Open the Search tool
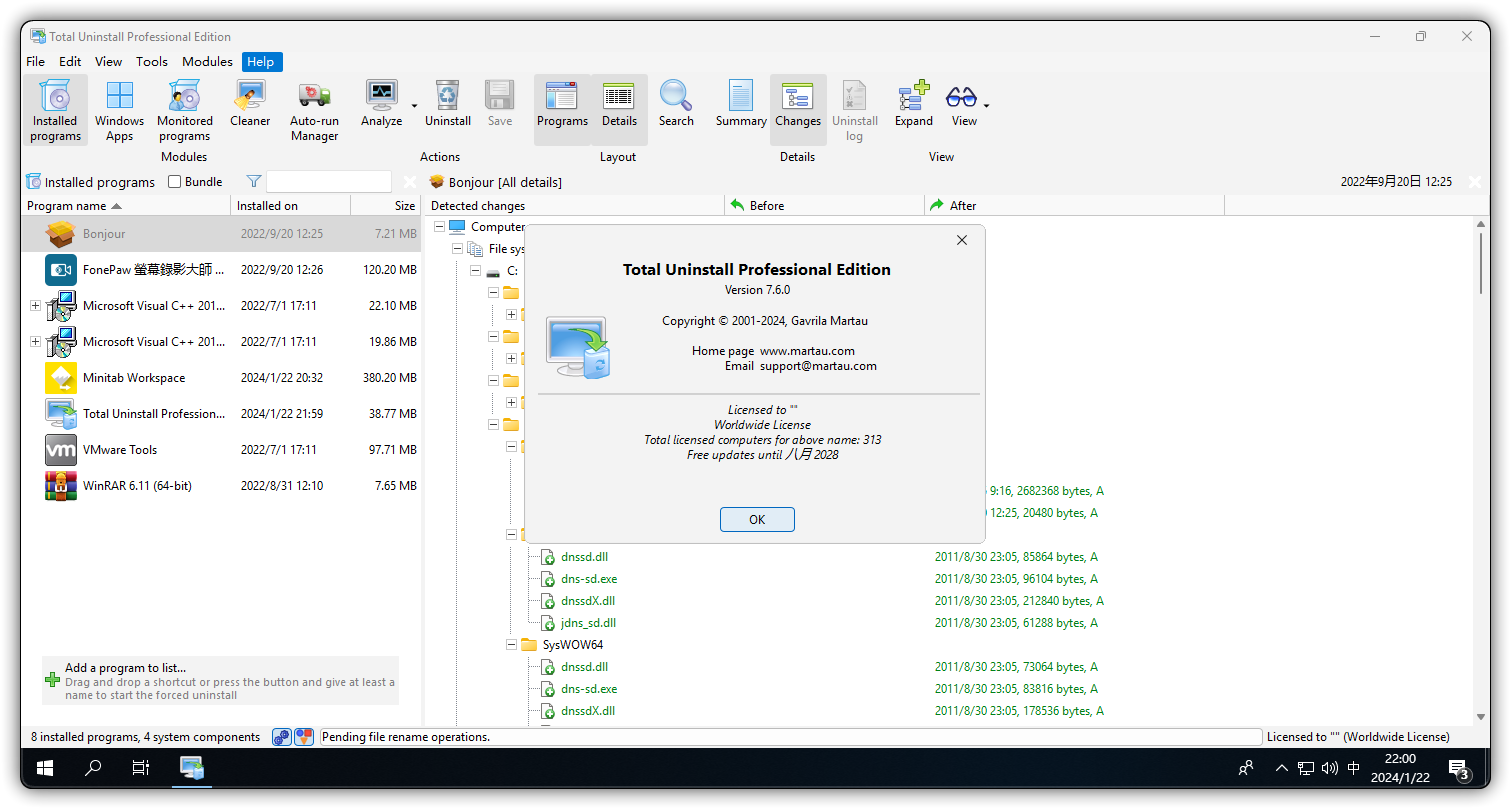The height and width of the screenshot is (809, 1511). [x=676, y=105]
